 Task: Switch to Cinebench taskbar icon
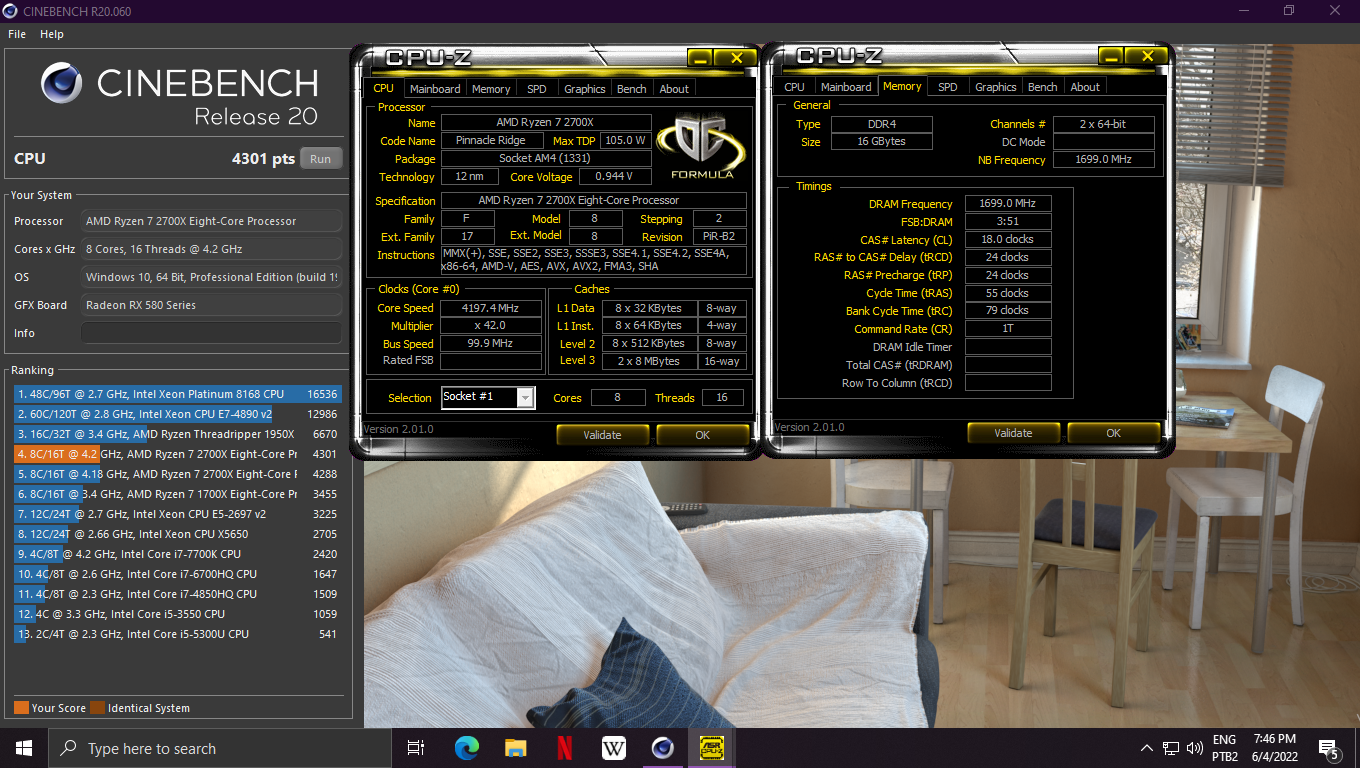click(662, 748)
